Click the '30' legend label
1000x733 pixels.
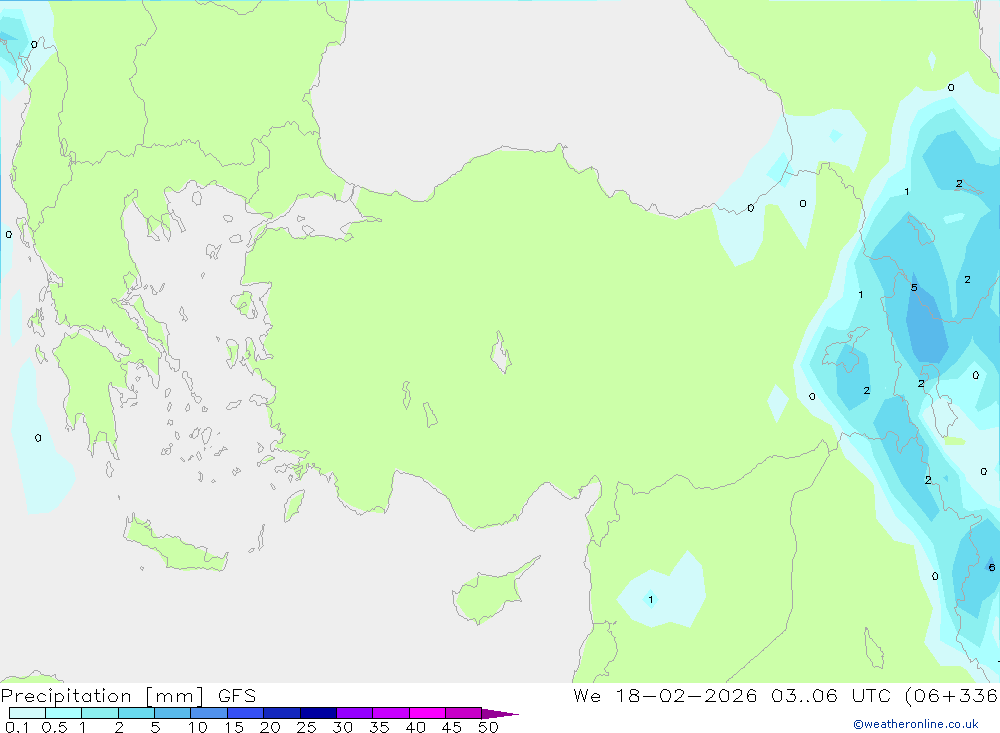pos(343,727)
